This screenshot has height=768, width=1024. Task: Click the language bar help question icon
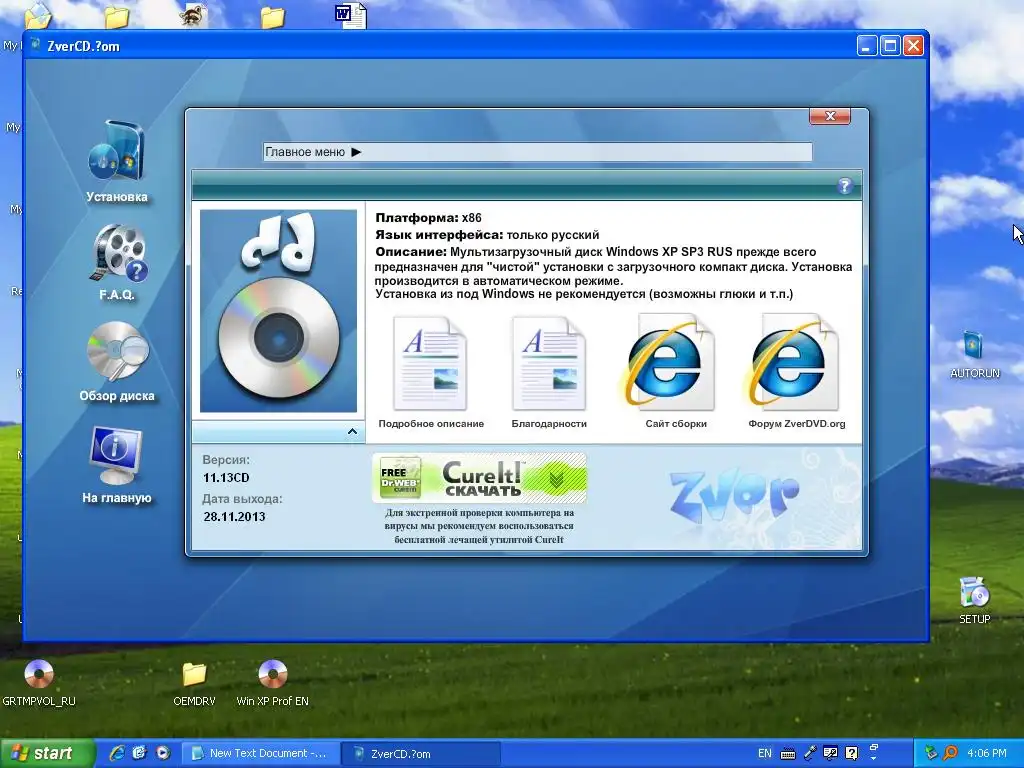[852, 753]
